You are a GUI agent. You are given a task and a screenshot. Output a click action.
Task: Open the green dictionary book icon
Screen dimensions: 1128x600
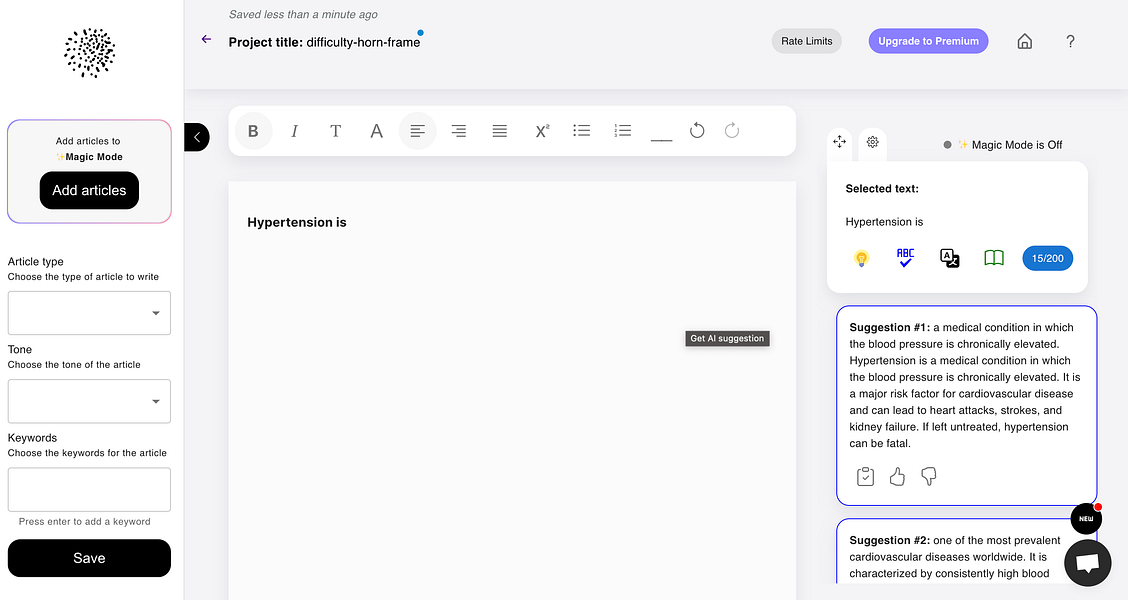(x=993, y=257)
